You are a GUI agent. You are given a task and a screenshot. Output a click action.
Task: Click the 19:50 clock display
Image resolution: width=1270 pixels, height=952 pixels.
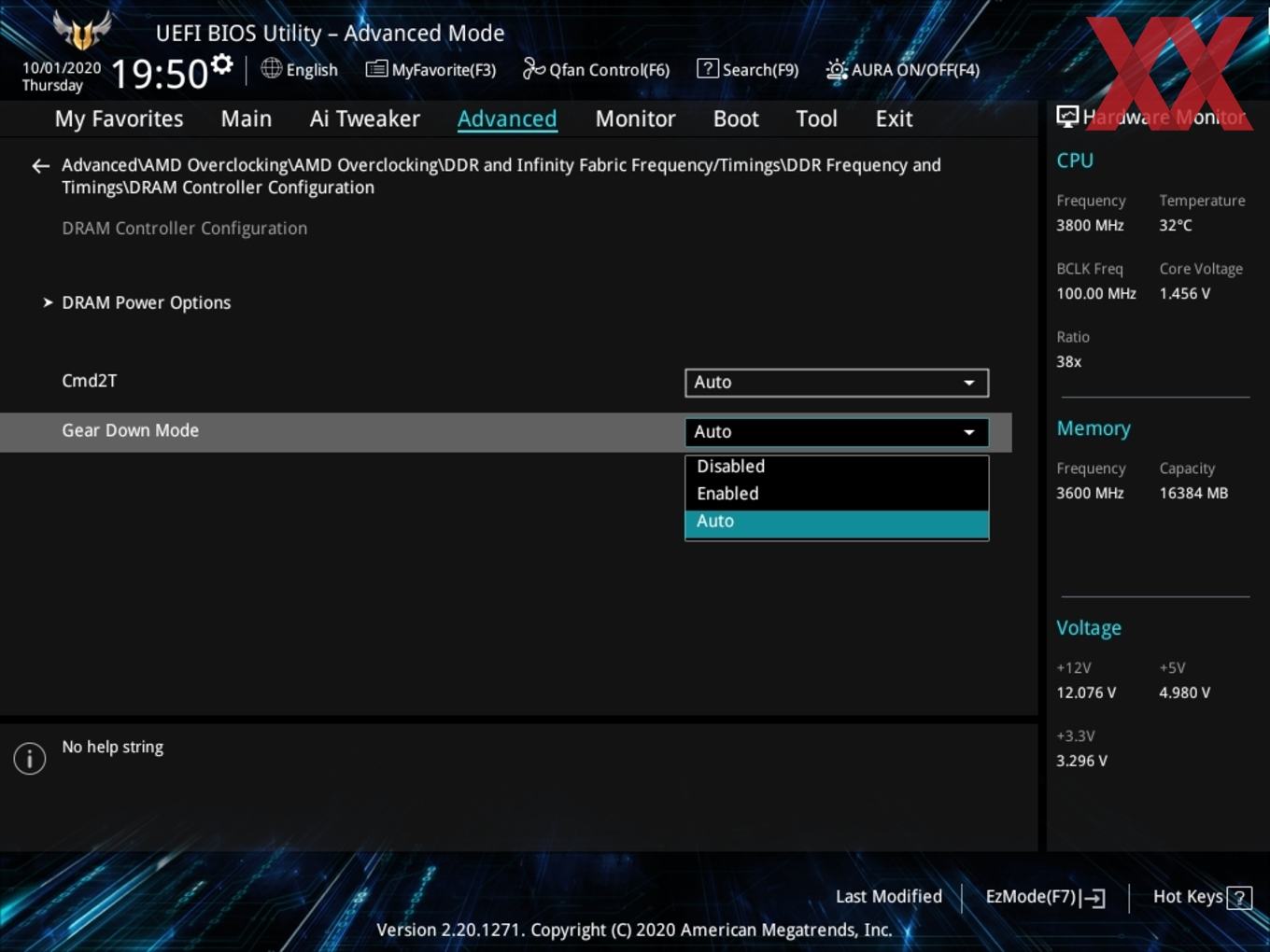159,74
